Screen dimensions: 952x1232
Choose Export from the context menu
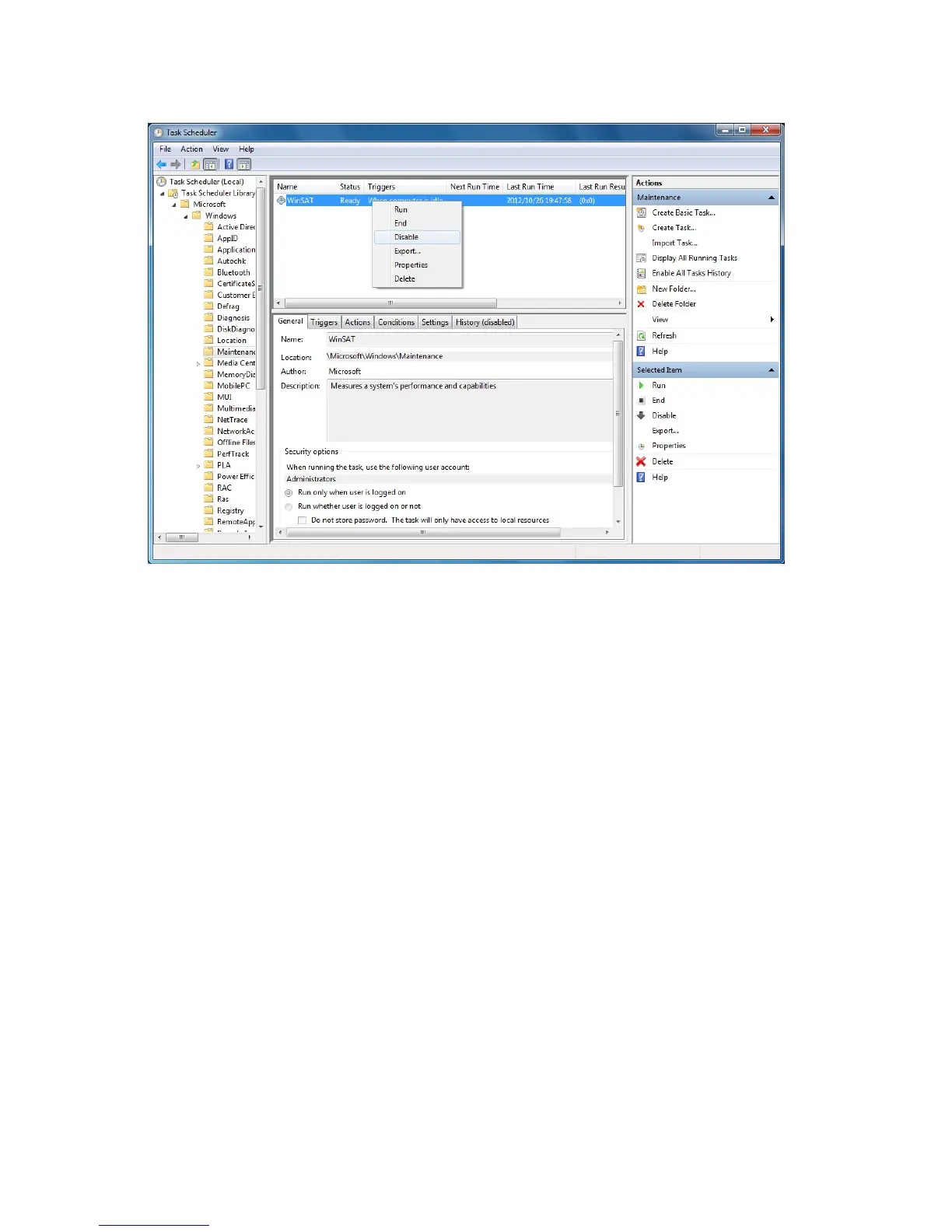coord(417,251)
